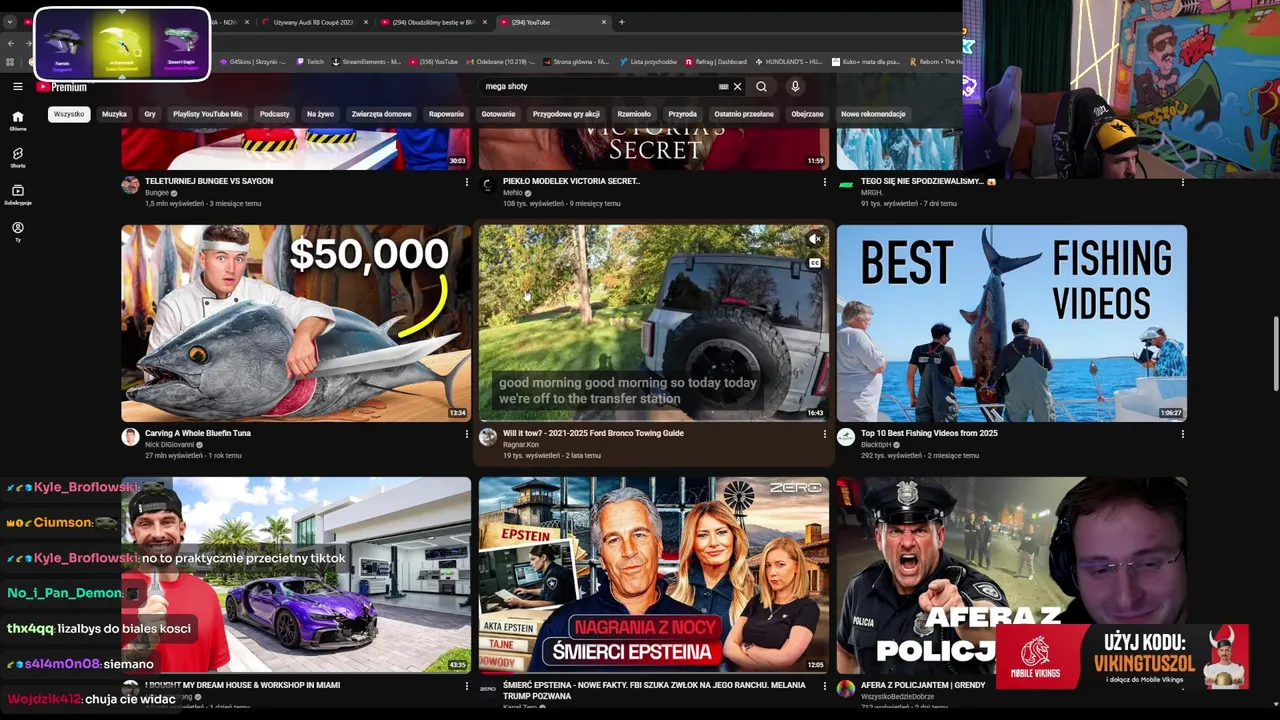Open the browser tab list dropdown arrow
Image resolution: width=1280 pixels, height=720 pixels.
(10, 22)
